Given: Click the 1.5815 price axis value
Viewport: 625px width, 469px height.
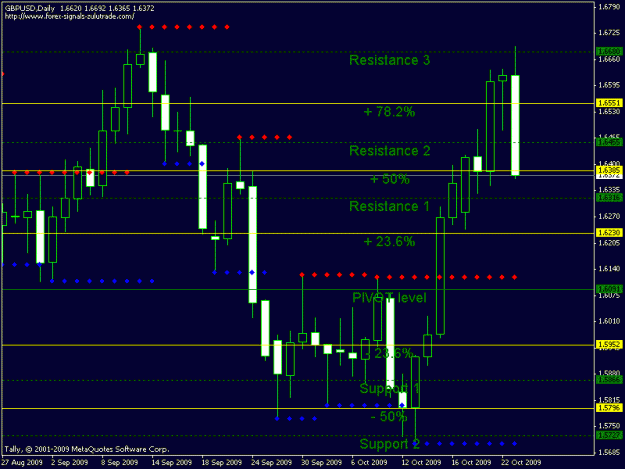Looking at the screenshot, I should point(610,400).
